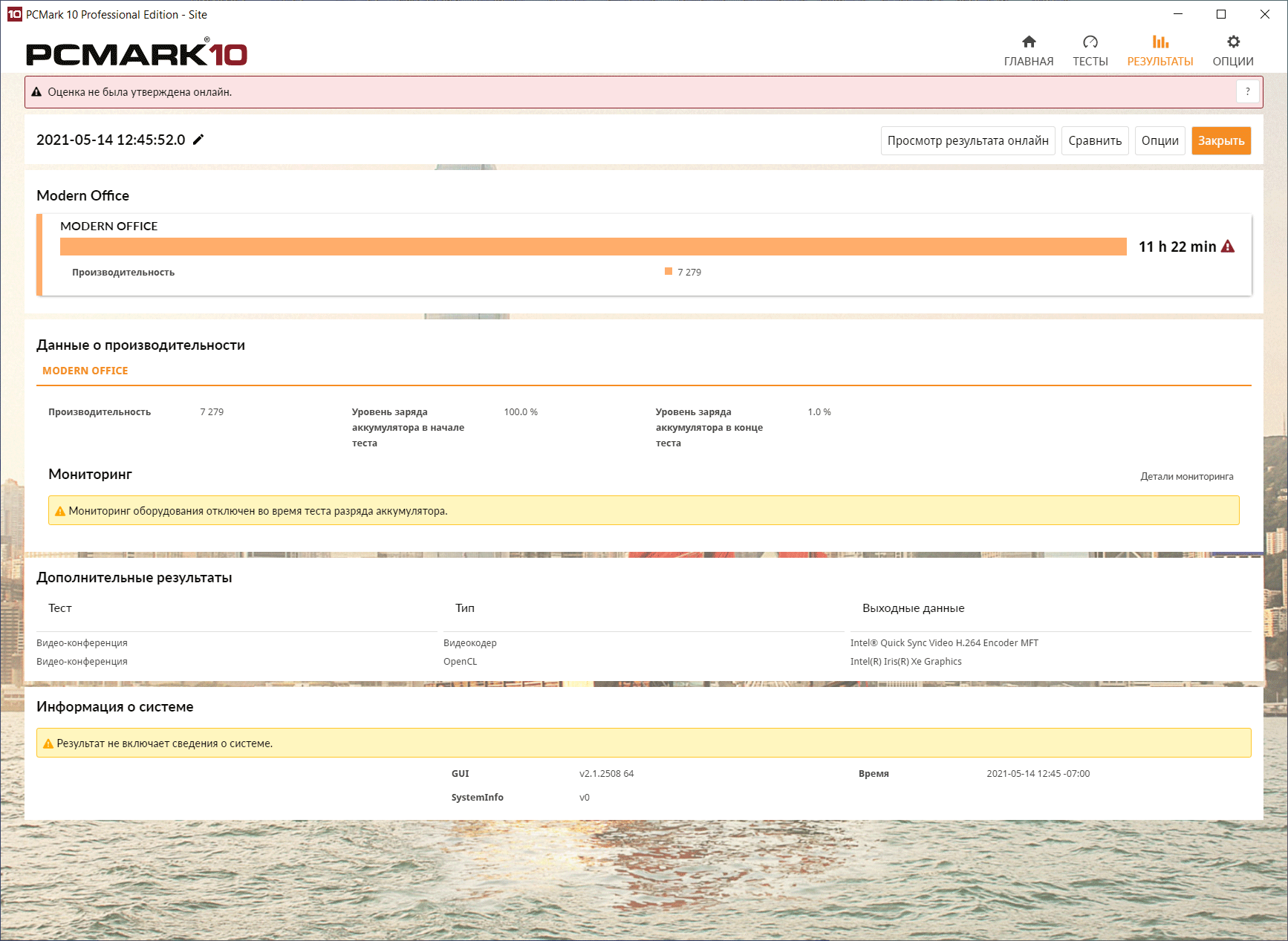Maximize the PCMark 10 window
The height and width of the screenshot is (941, 1288).
[1221, 14]
